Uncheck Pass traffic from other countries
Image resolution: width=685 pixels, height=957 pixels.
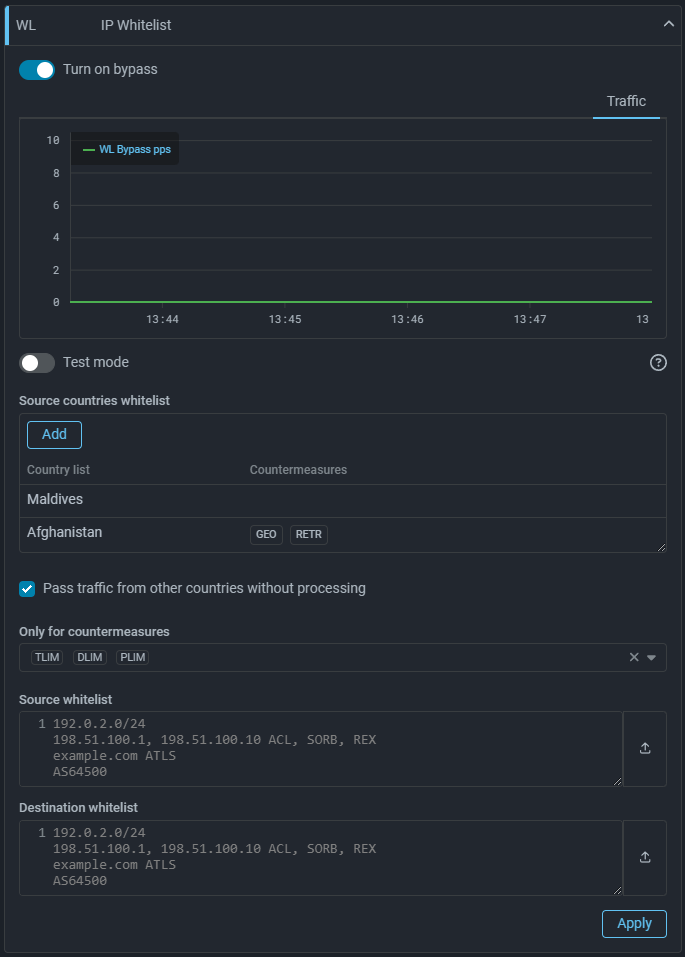[x=28, y=589]
